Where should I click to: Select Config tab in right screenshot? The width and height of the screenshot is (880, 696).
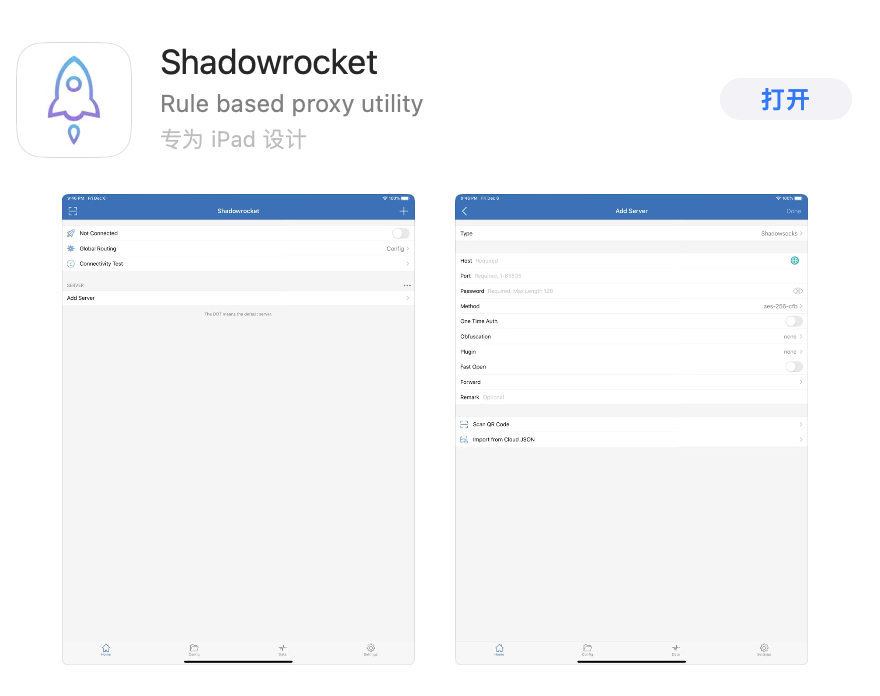(x=587, y=649)
